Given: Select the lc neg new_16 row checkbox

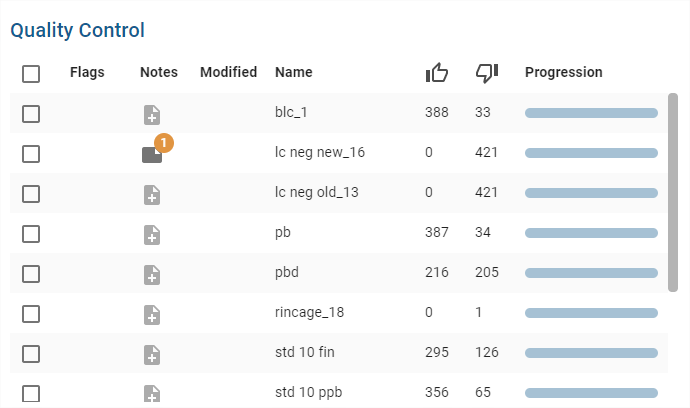Looking at the screenshot, I should click(31, 153).
